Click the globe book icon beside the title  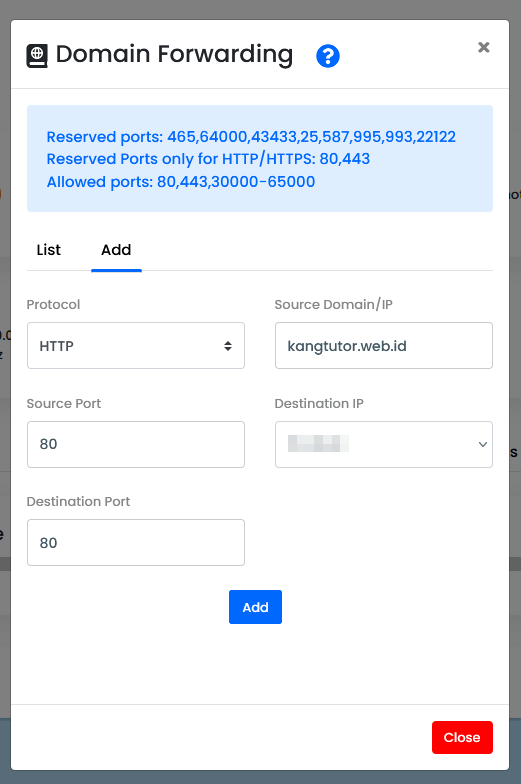point(37,56)
